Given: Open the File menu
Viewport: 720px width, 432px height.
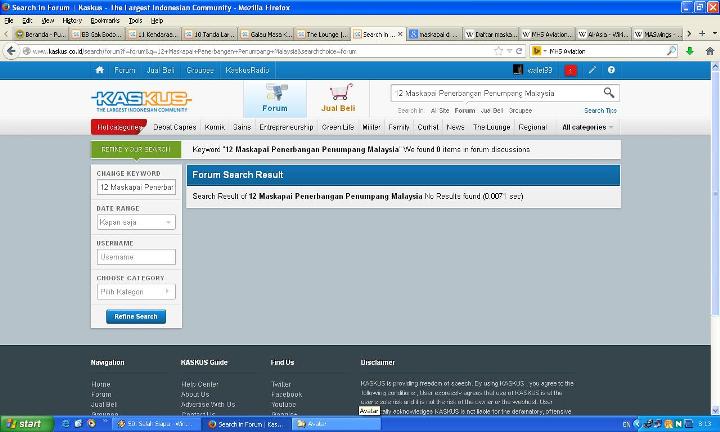Looking at the screenshot, I should click(x=8, y=21).
